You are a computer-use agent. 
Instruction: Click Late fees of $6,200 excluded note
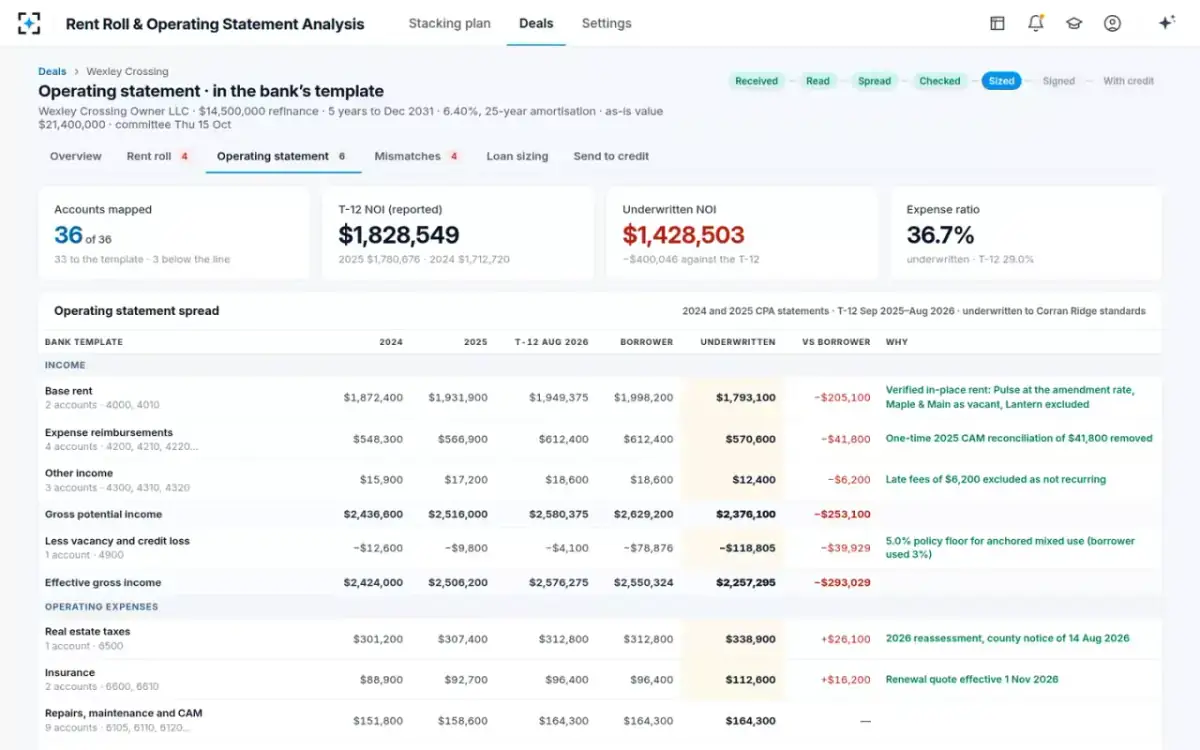coord(996,480)
